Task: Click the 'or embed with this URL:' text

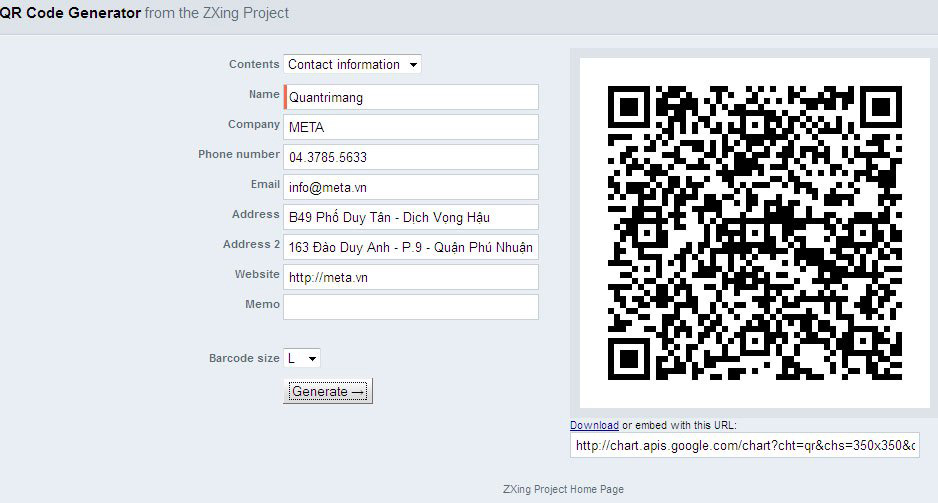Action: (680, 425)
